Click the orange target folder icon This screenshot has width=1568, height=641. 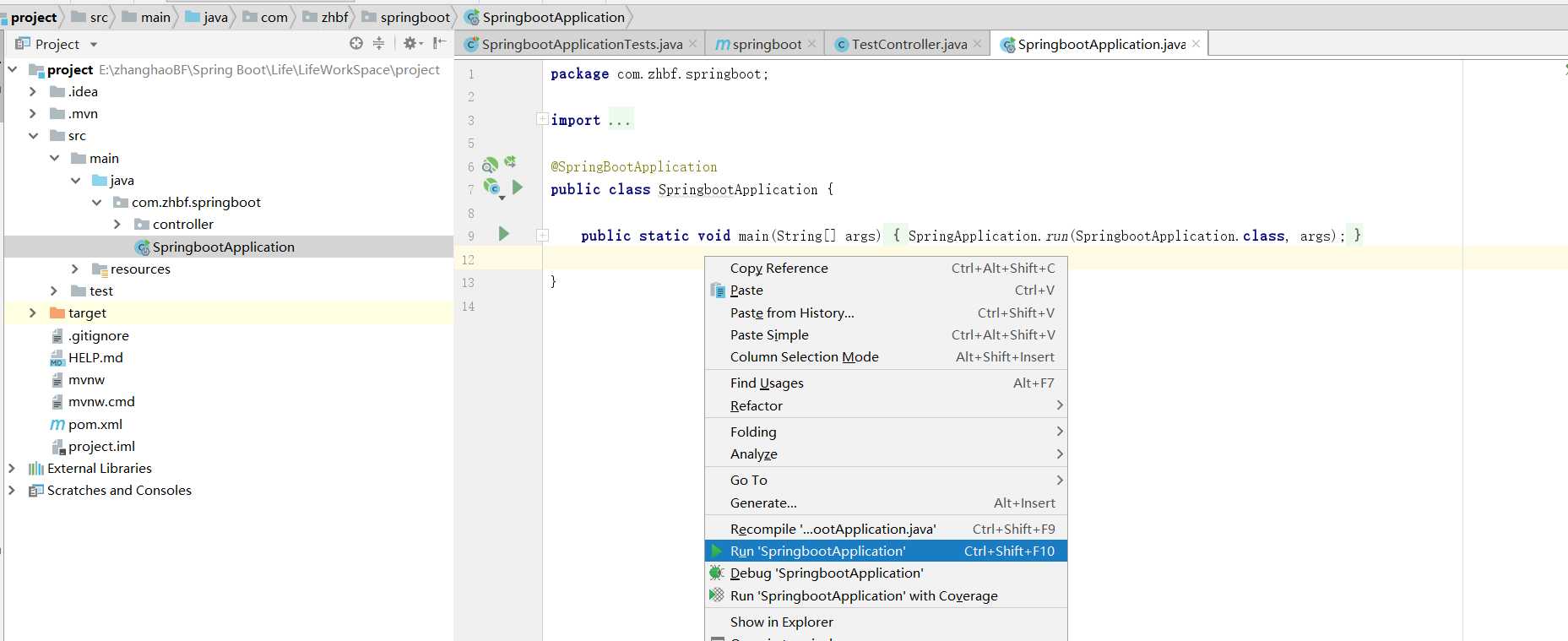coord(57,313)
